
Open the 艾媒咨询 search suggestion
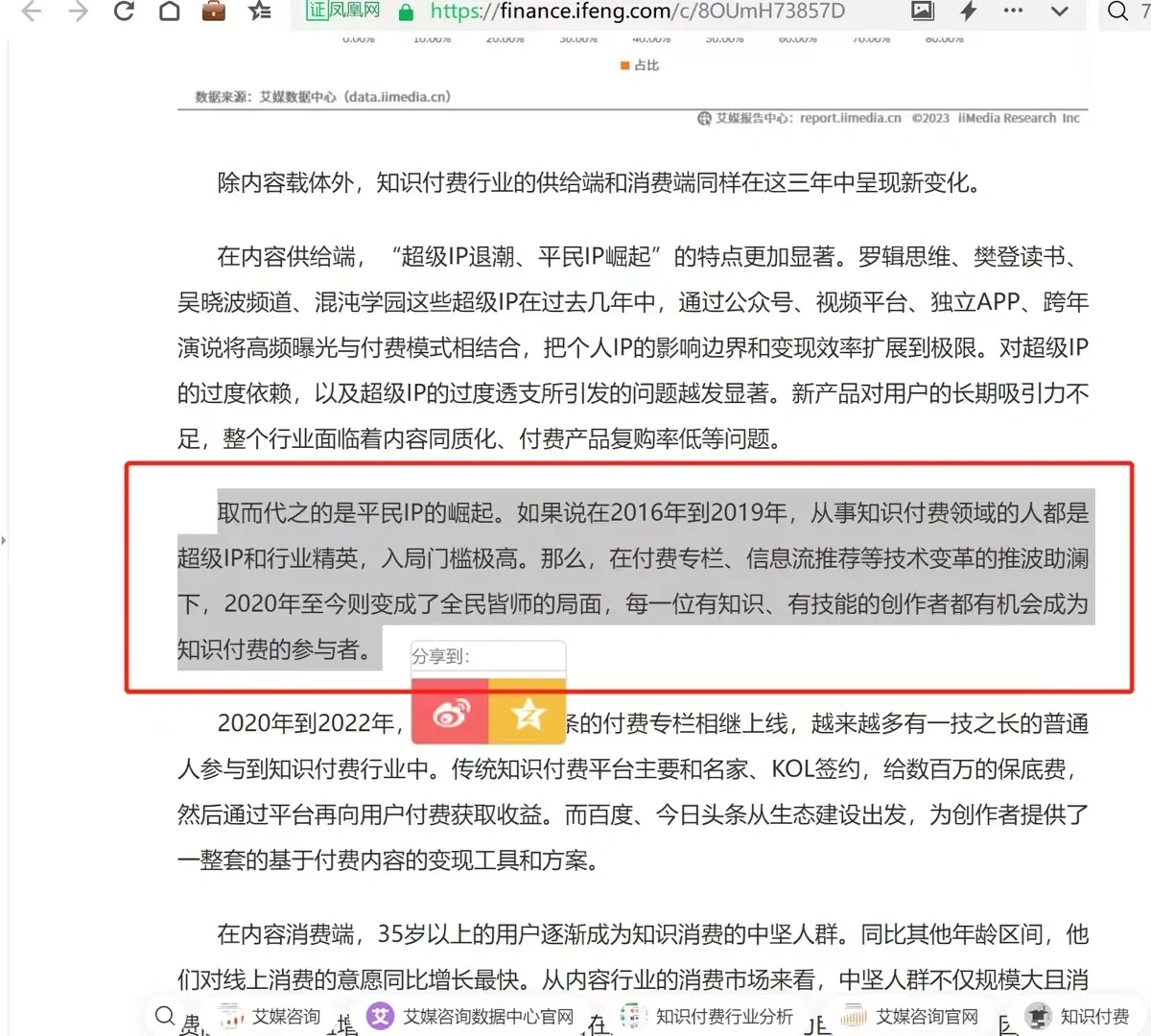270,1017
